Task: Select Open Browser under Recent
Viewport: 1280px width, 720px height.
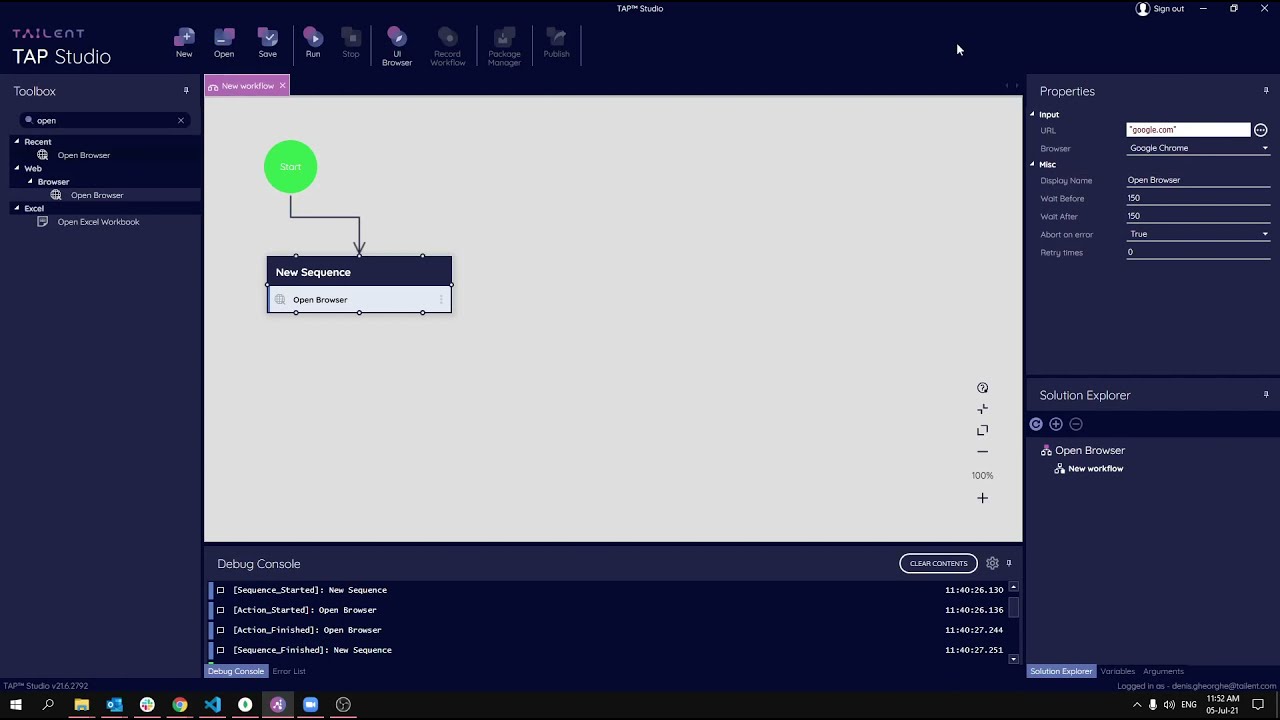Action: 84,155
